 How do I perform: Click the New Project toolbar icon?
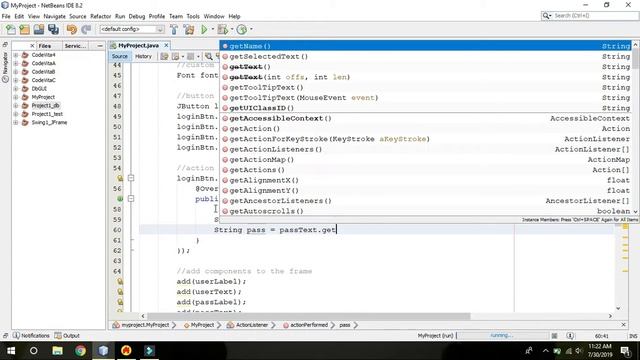[x=24, y=29]
